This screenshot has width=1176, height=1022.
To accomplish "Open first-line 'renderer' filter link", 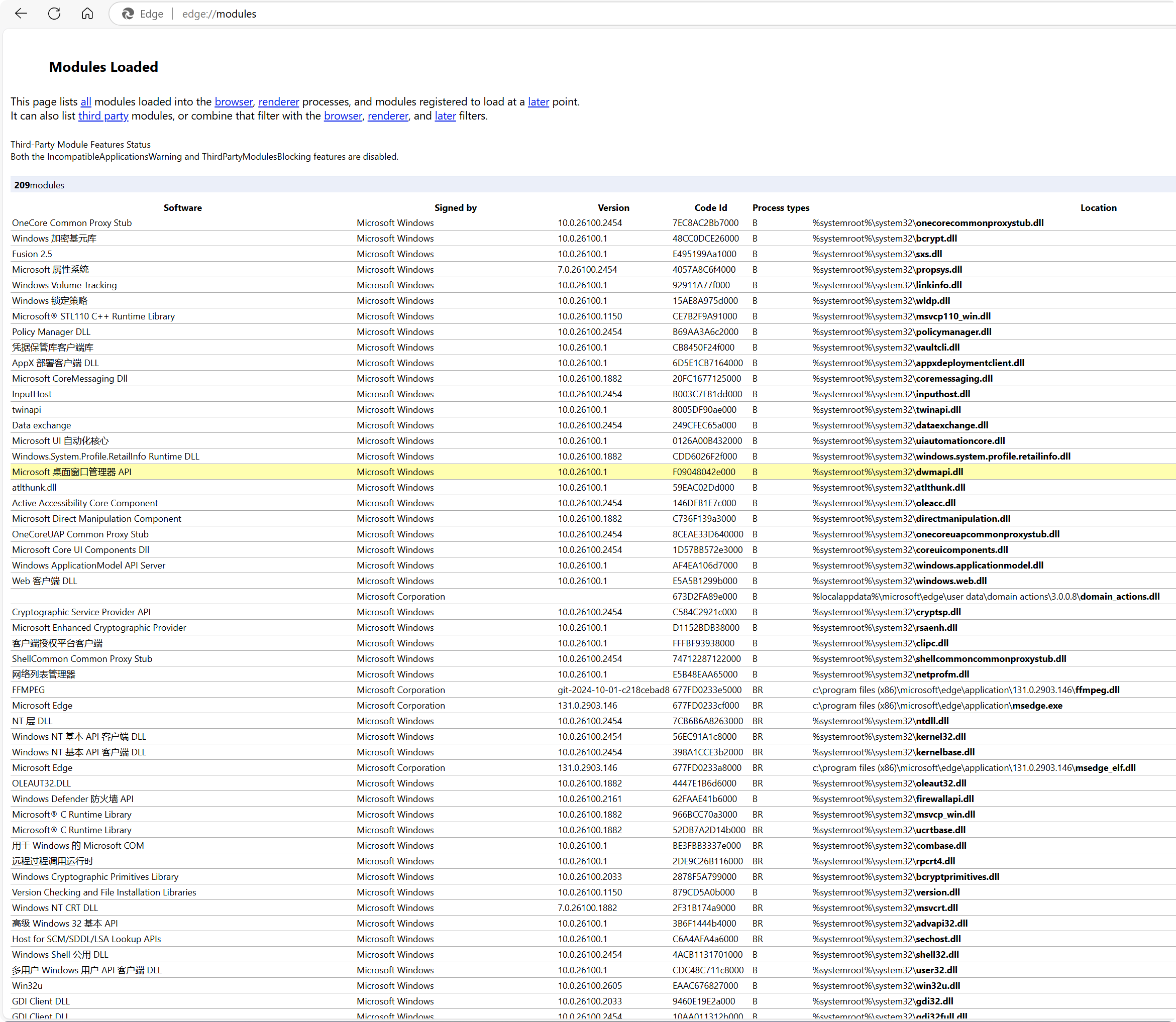I will coord(278,101).
